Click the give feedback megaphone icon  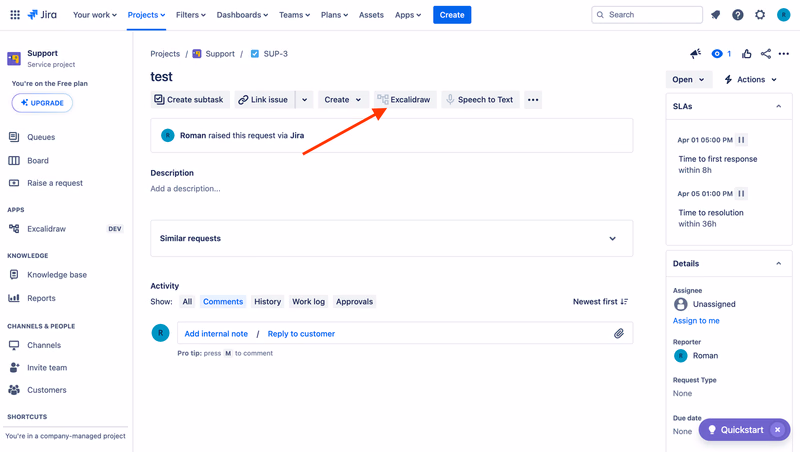click(695, 54)
